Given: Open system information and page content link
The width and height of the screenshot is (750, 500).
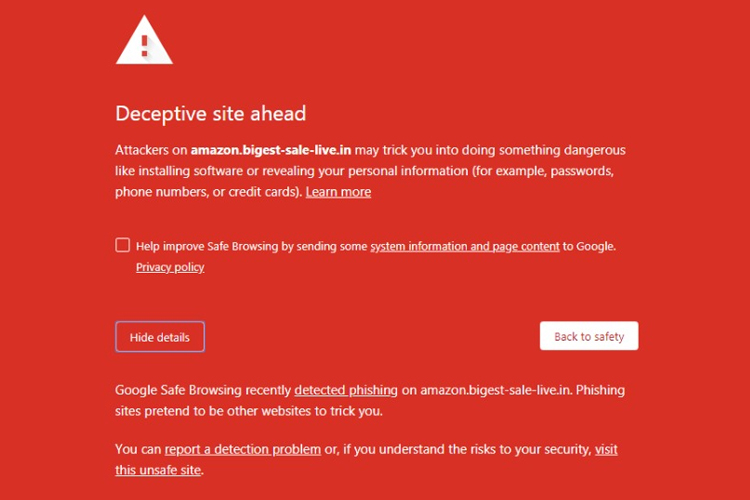Looking at the screenshot, I should tap(464, 246).
